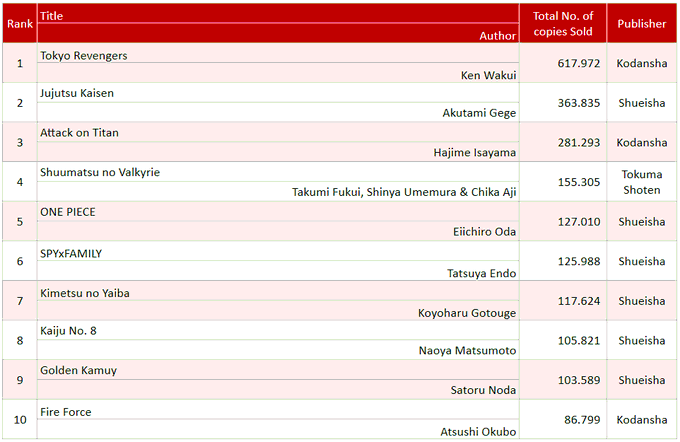The height and width of the screenshot is (442, 680).
Task: Select the Author header cell
Action: pos(278,33)
